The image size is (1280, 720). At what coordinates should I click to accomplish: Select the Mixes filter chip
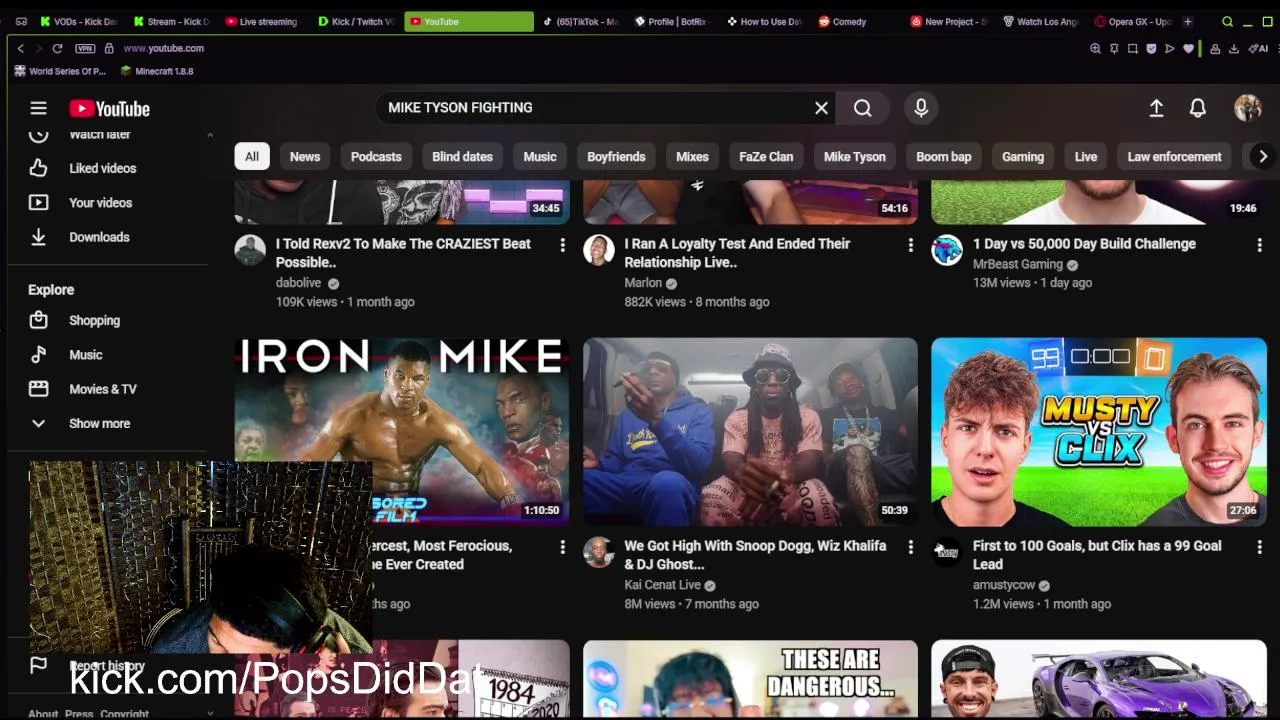[x=692, y=156]
